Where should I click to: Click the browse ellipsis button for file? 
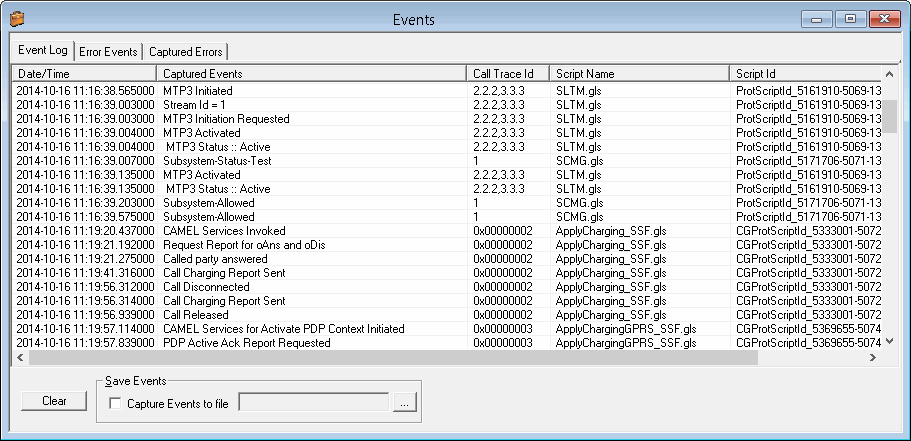coord(403,403)
